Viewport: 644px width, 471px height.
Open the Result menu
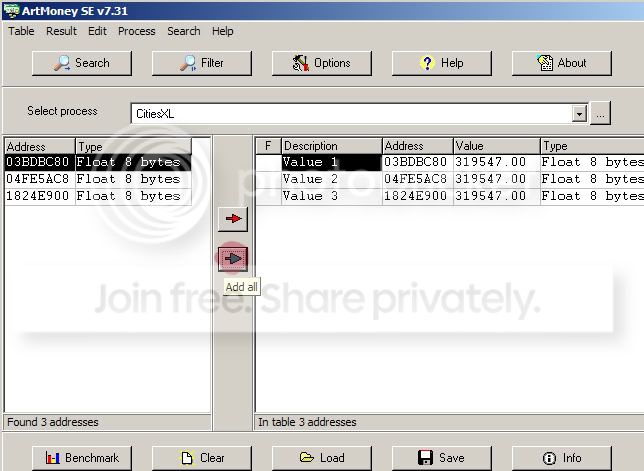point(61,31)
